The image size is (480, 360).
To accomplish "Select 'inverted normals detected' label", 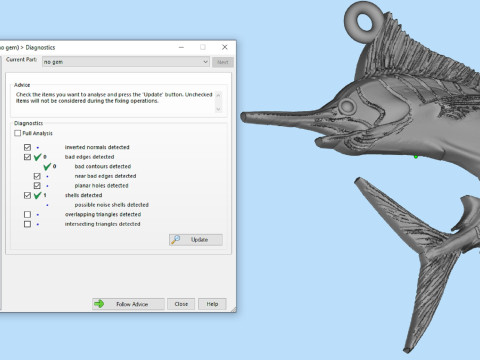I will point(97,147).
